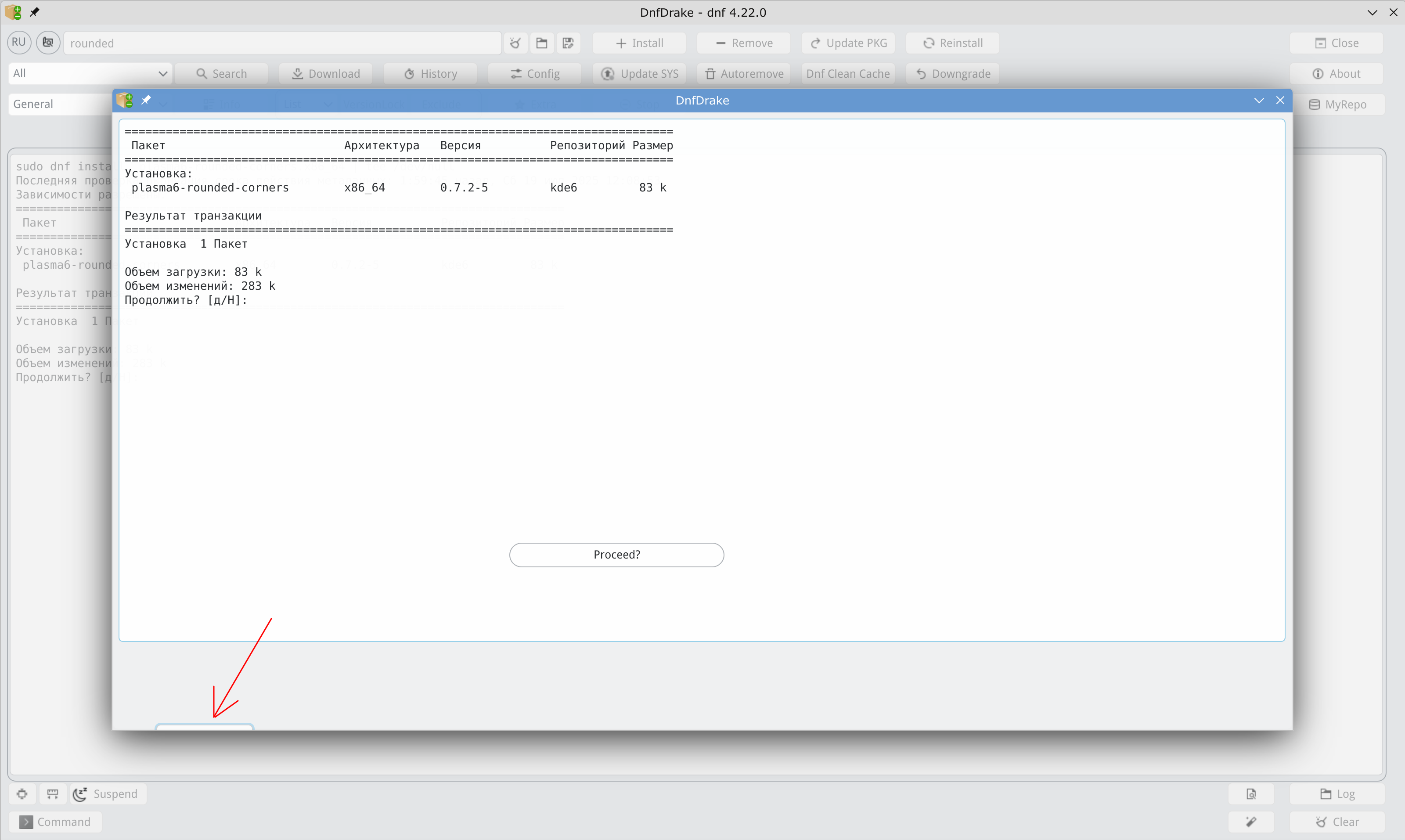
Task: Click the search-in-files icon beside RU
Action: coord(48,43)
